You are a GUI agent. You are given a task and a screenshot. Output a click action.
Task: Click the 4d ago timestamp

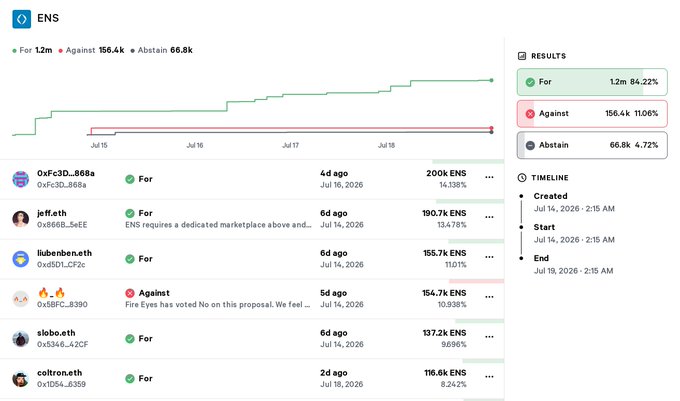pos(334,173)
